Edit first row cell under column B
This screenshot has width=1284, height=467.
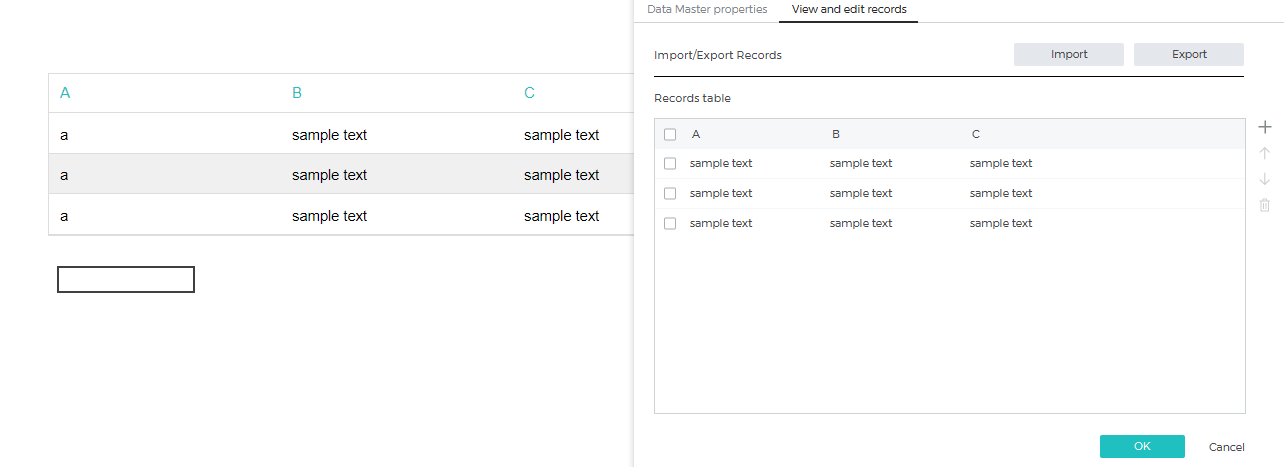861,163
